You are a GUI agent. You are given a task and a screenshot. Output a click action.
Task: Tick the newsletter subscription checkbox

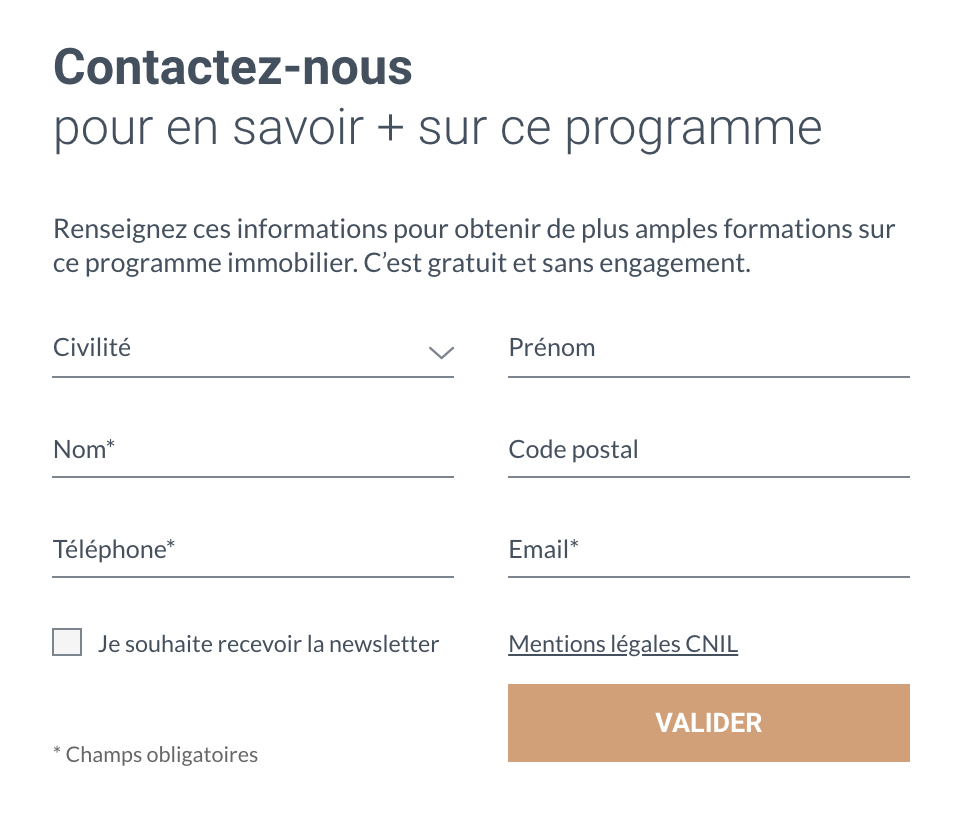tap(67, 643)
